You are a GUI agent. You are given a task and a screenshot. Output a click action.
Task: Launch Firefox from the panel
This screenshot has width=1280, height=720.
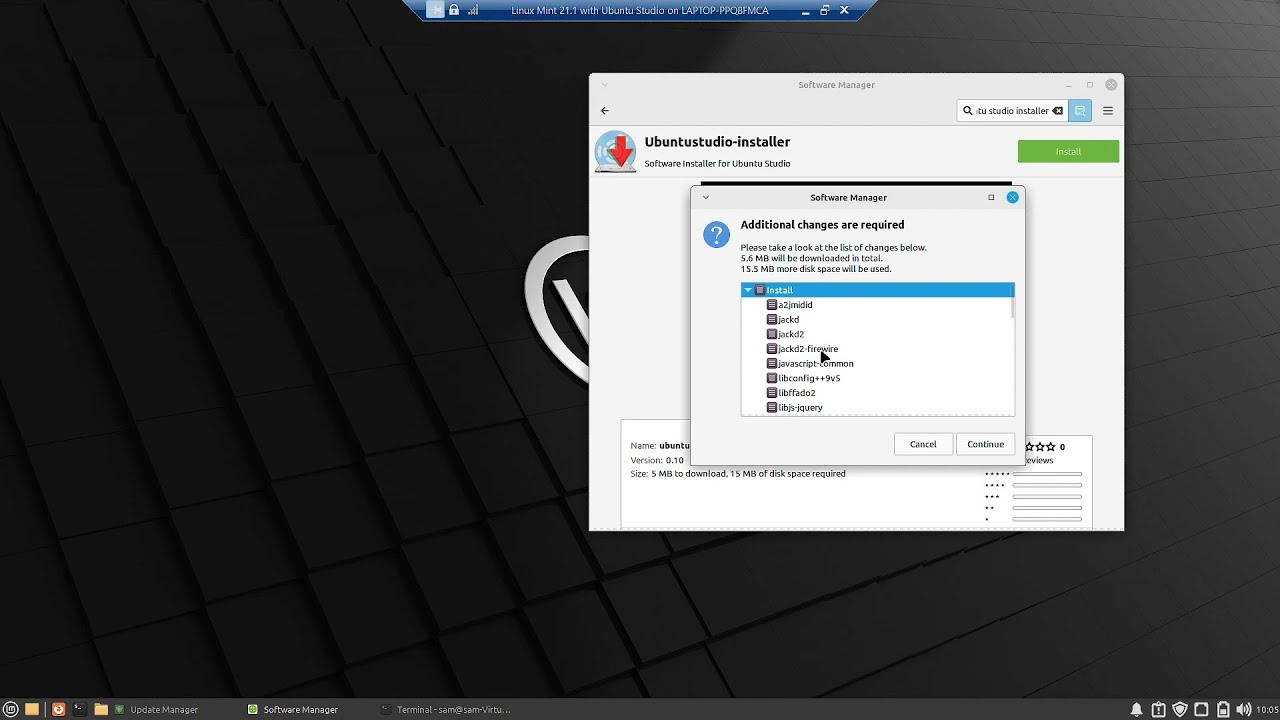pos(58,709)
